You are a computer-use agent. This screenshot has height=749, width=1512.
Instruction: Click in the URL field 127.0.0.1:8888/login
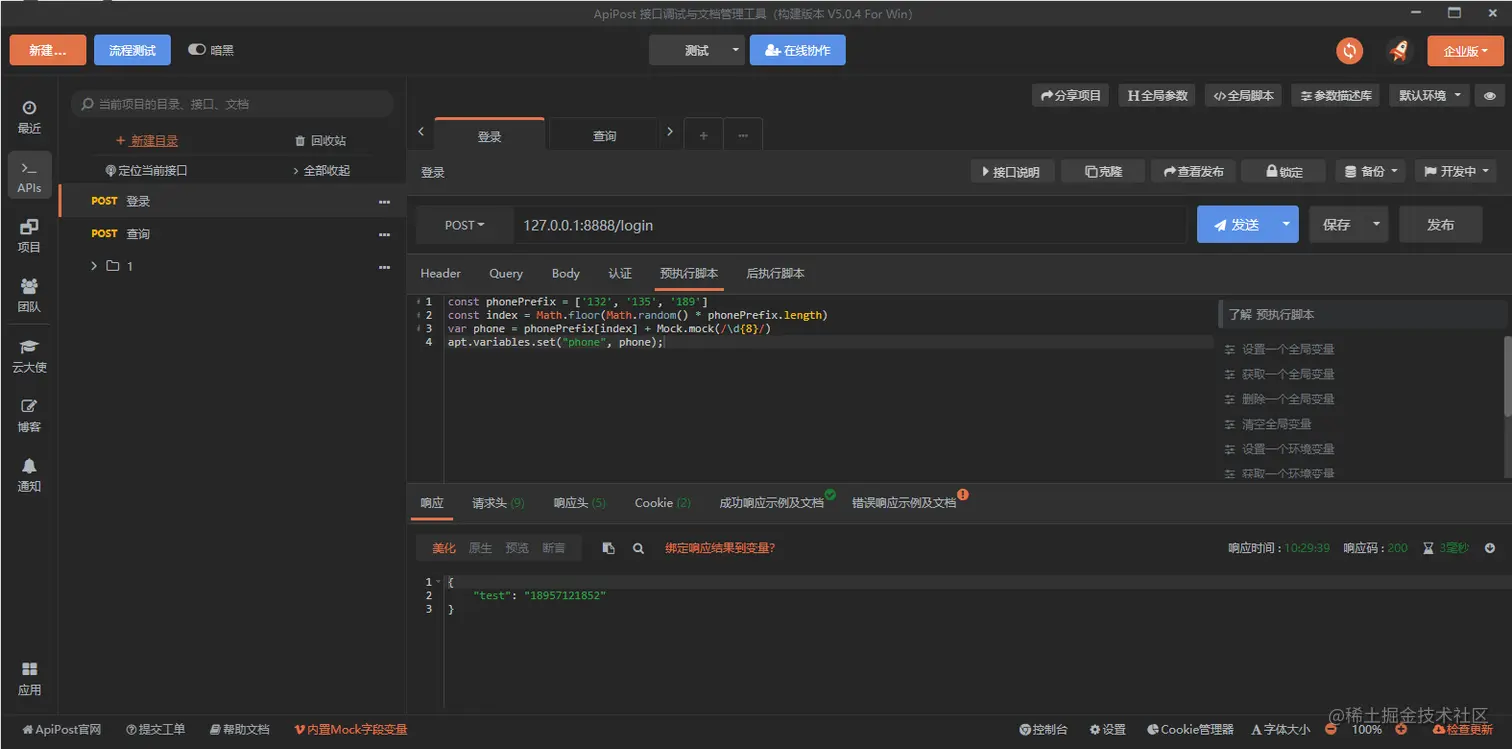[850, 226]
